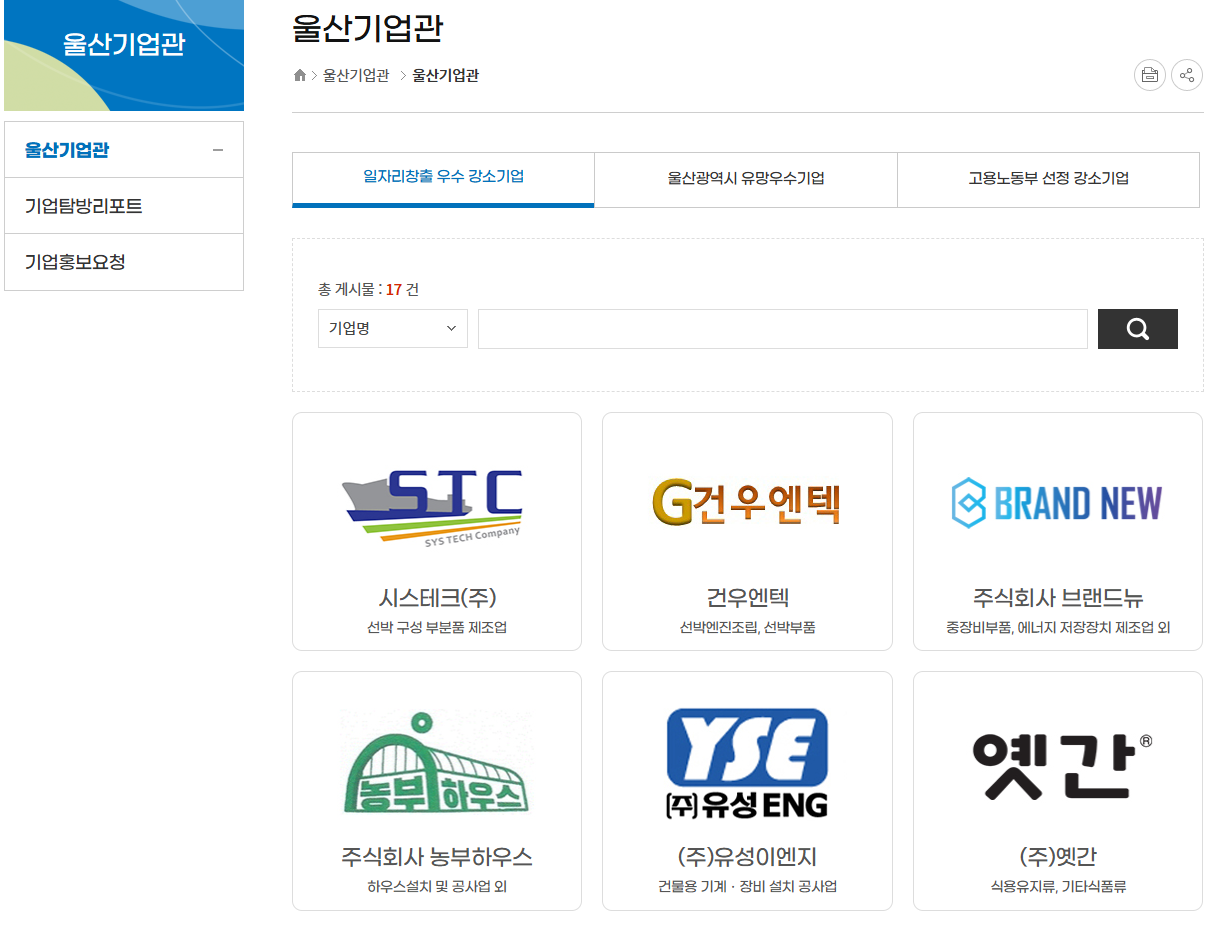Screen dimensions: 1217x927
Task: Click the 주식회사 브랜드뉴 company name
Action: [1057, 598]
